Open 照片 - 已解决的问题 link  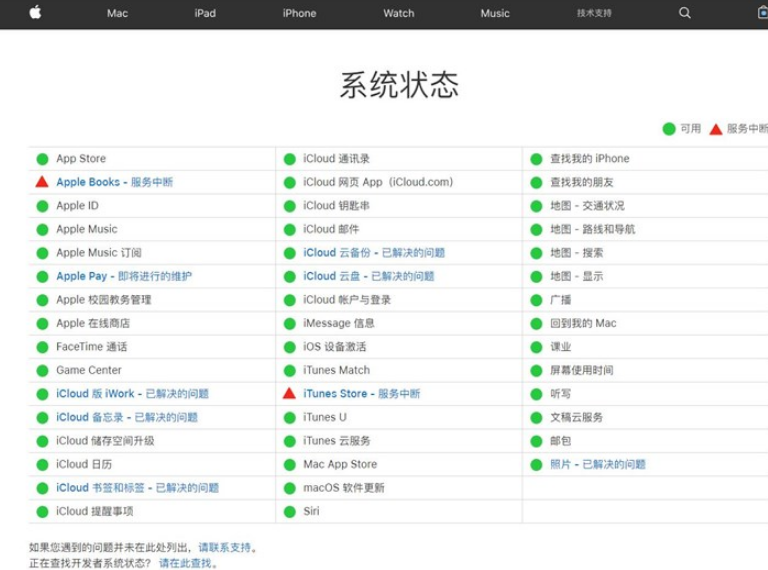tap(598, 464)
